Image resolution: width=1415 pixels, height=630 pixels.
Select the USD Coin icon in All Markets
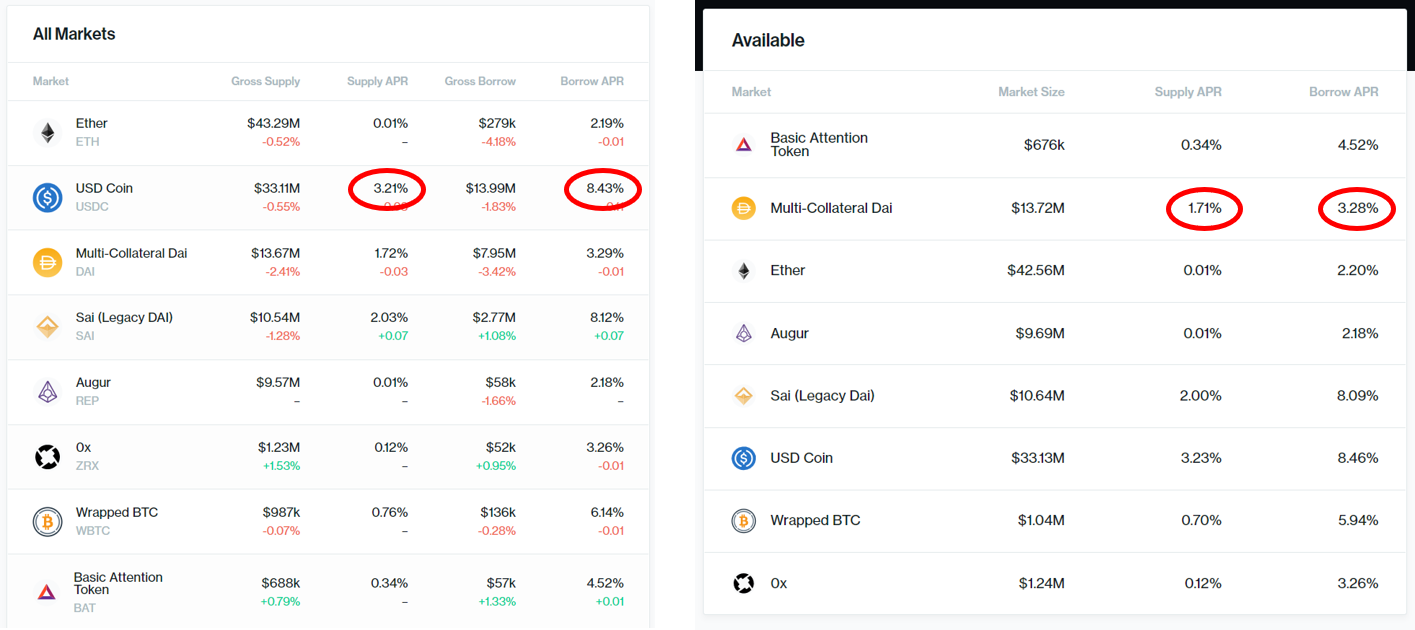coord(48,195)
